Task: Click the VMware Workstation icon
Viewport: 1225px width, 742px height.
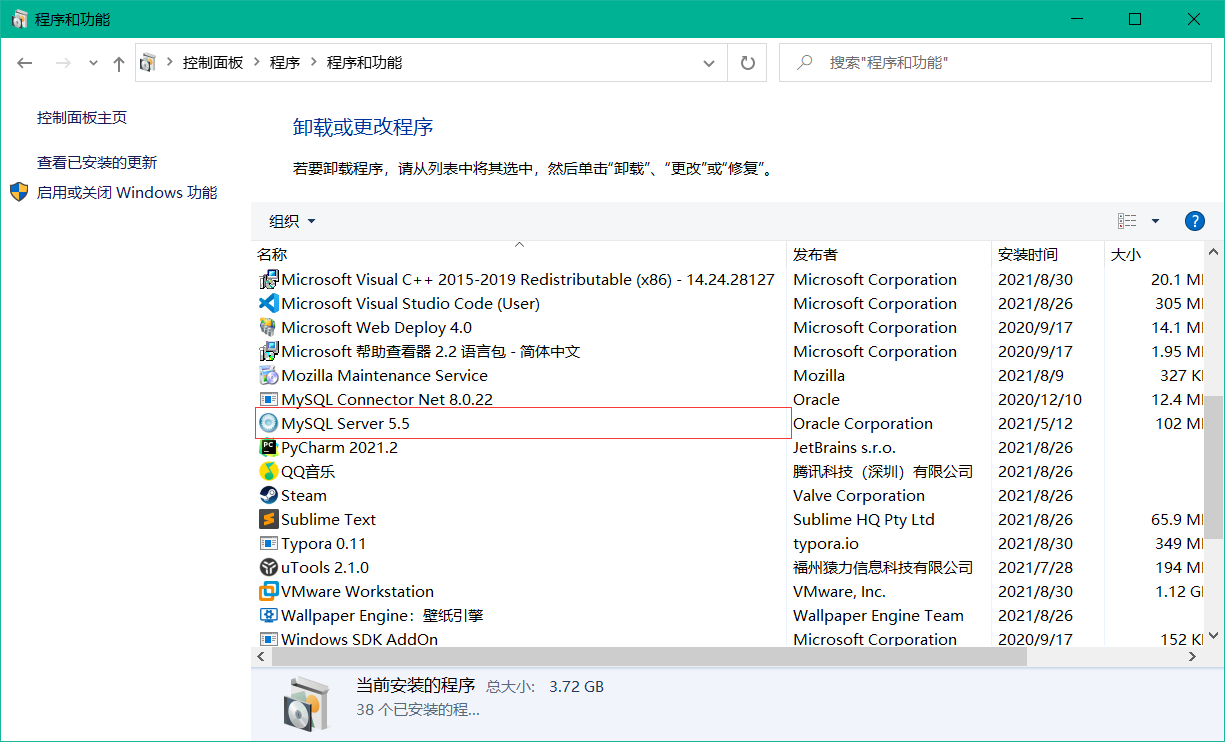Action: pos(268,592)
